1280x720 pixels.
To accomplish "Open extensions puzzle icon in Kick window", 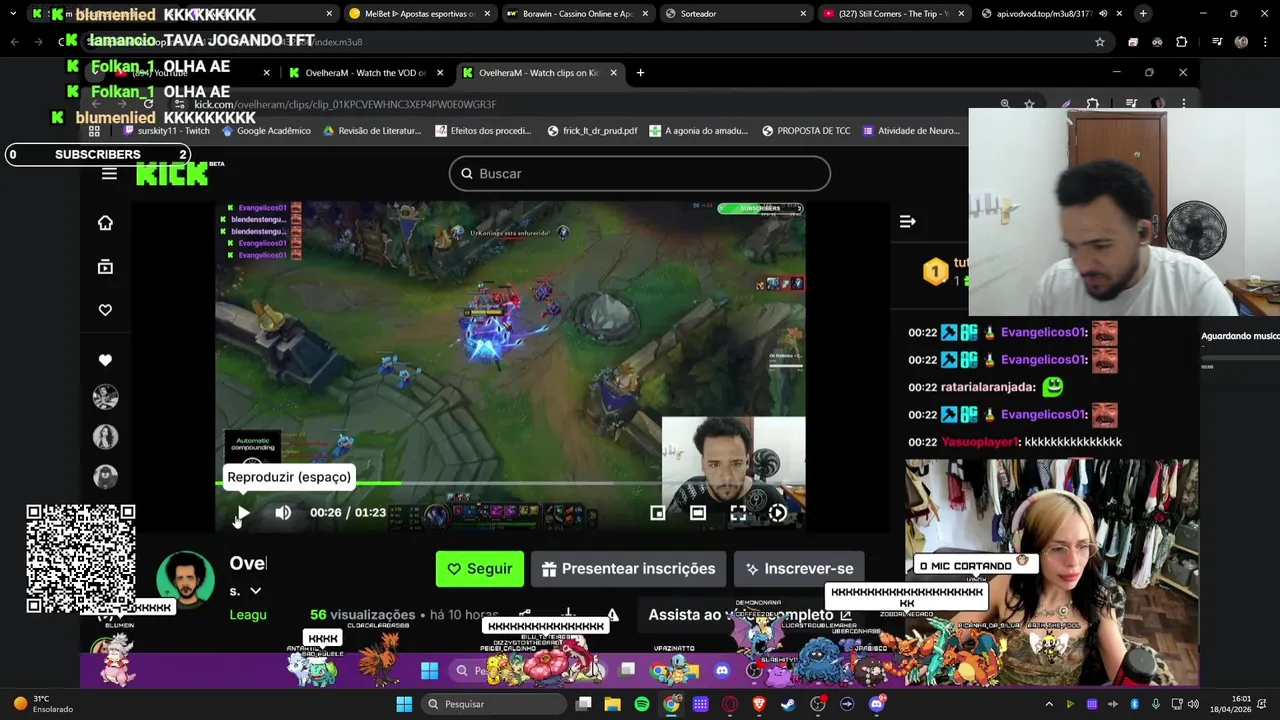I will (1092, 104).
